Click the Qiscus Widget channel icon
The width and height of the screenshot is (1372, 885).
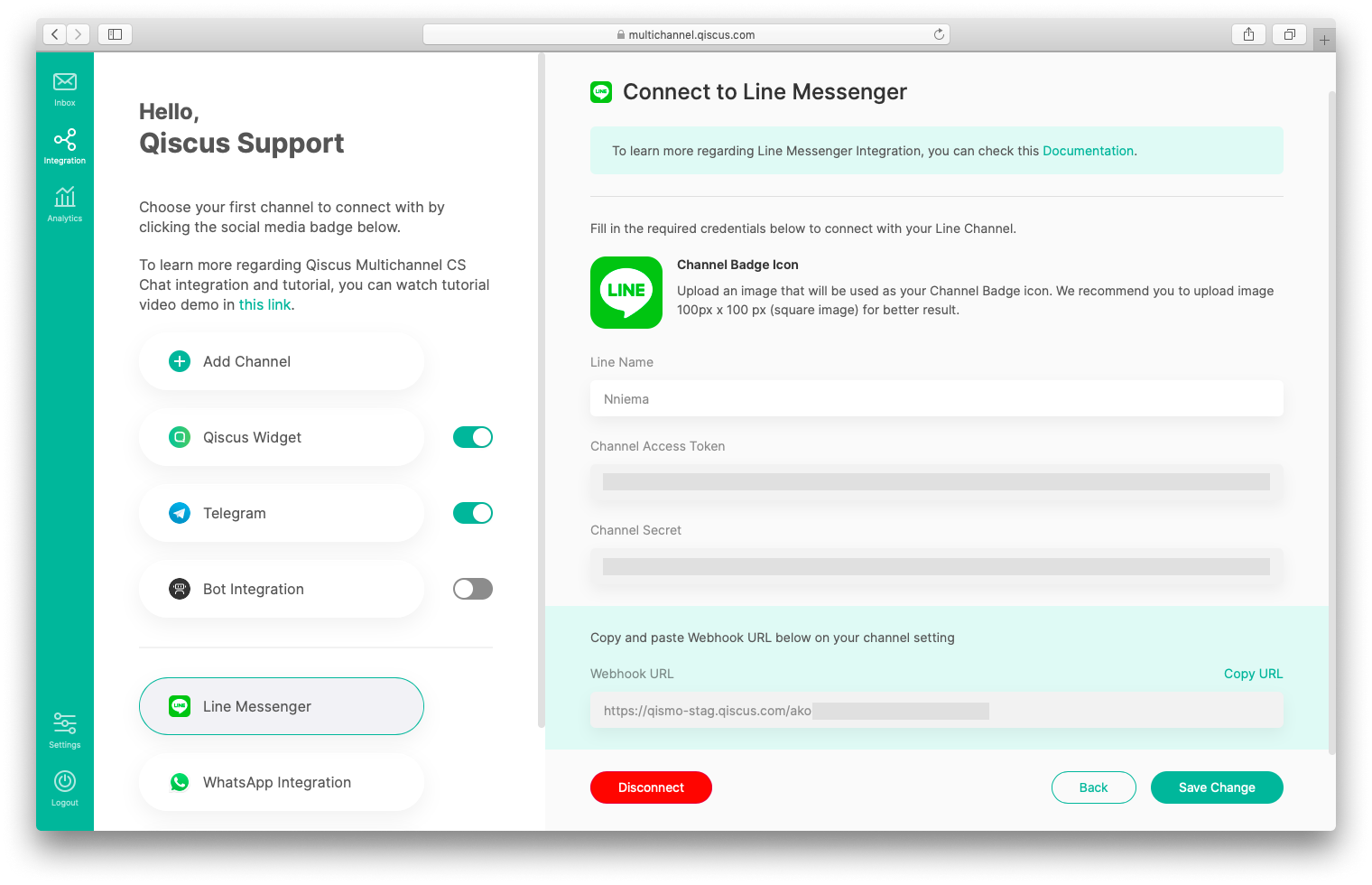click(x=180, y=437)
